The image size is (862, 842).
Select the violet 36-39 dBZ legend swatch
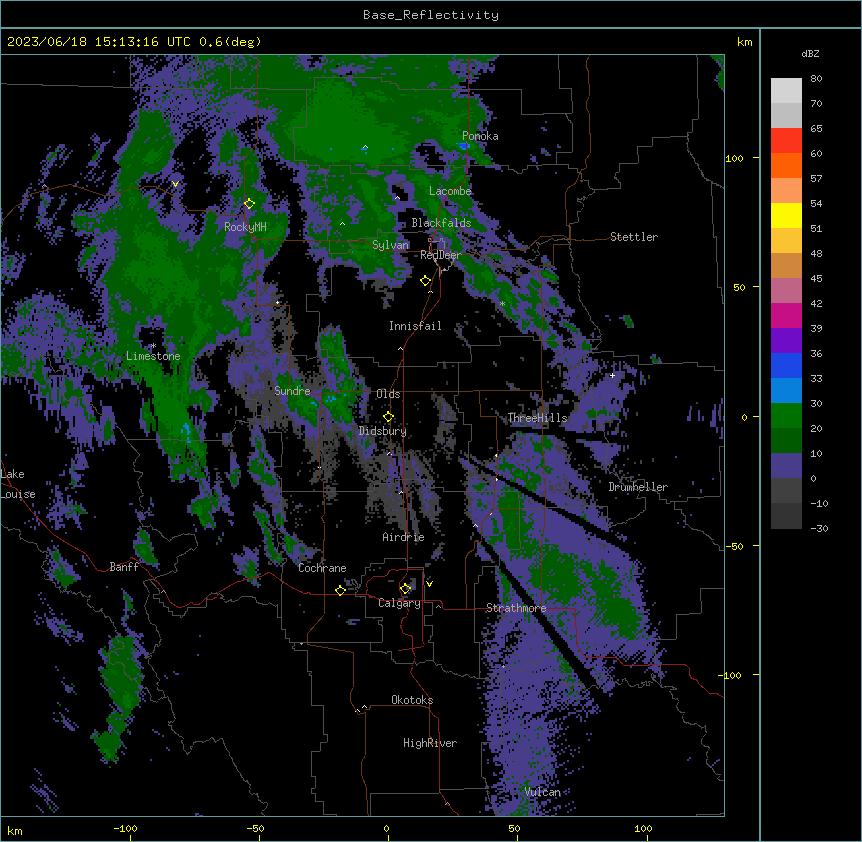coord(786,341)
